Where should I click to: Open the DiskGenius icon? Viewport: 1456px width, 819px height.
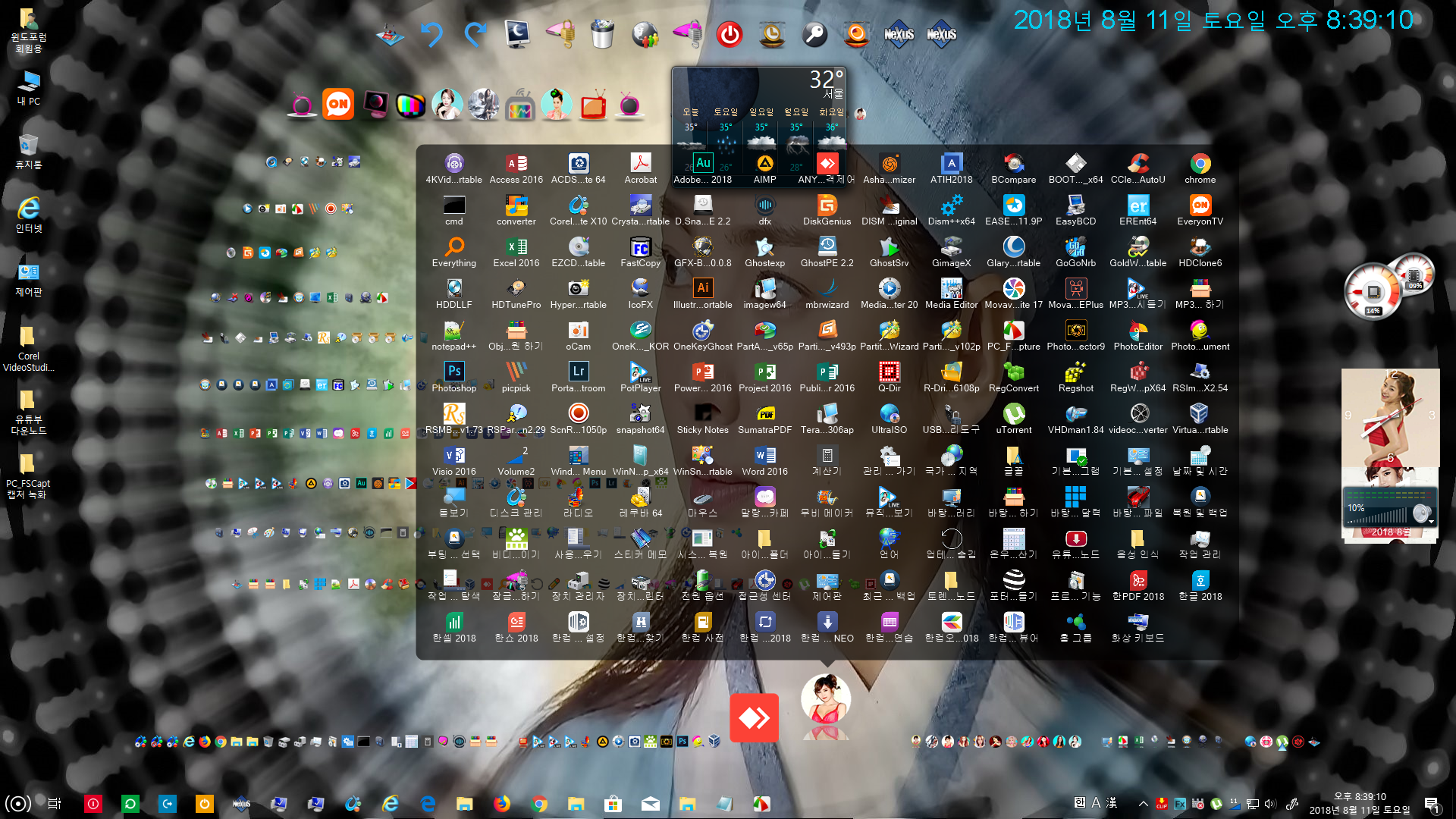pyautogui.click(x=827, y=210)
